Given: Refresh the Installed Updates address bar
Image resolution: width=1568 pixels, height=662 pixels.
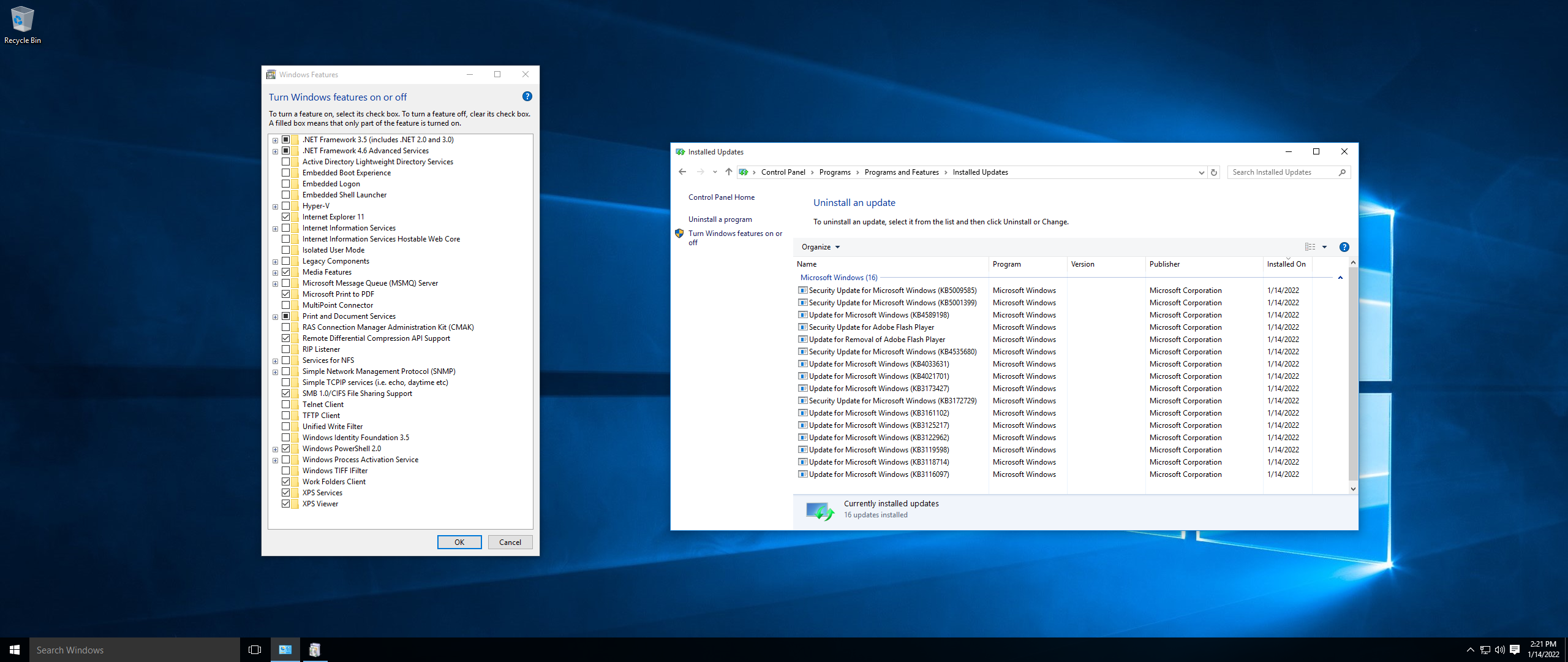Looking at the screenshot, I should click(x=1213, y=172).
